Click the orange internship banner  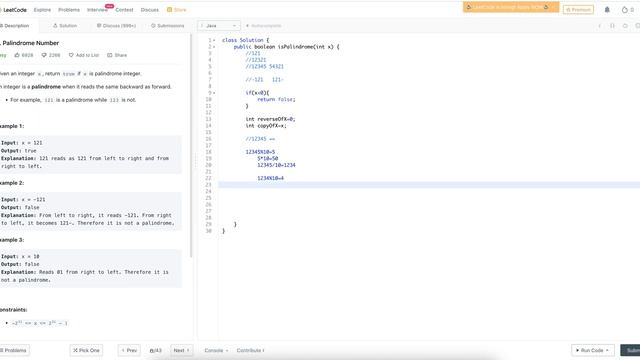pyautogui.click(x=511, y=7)
